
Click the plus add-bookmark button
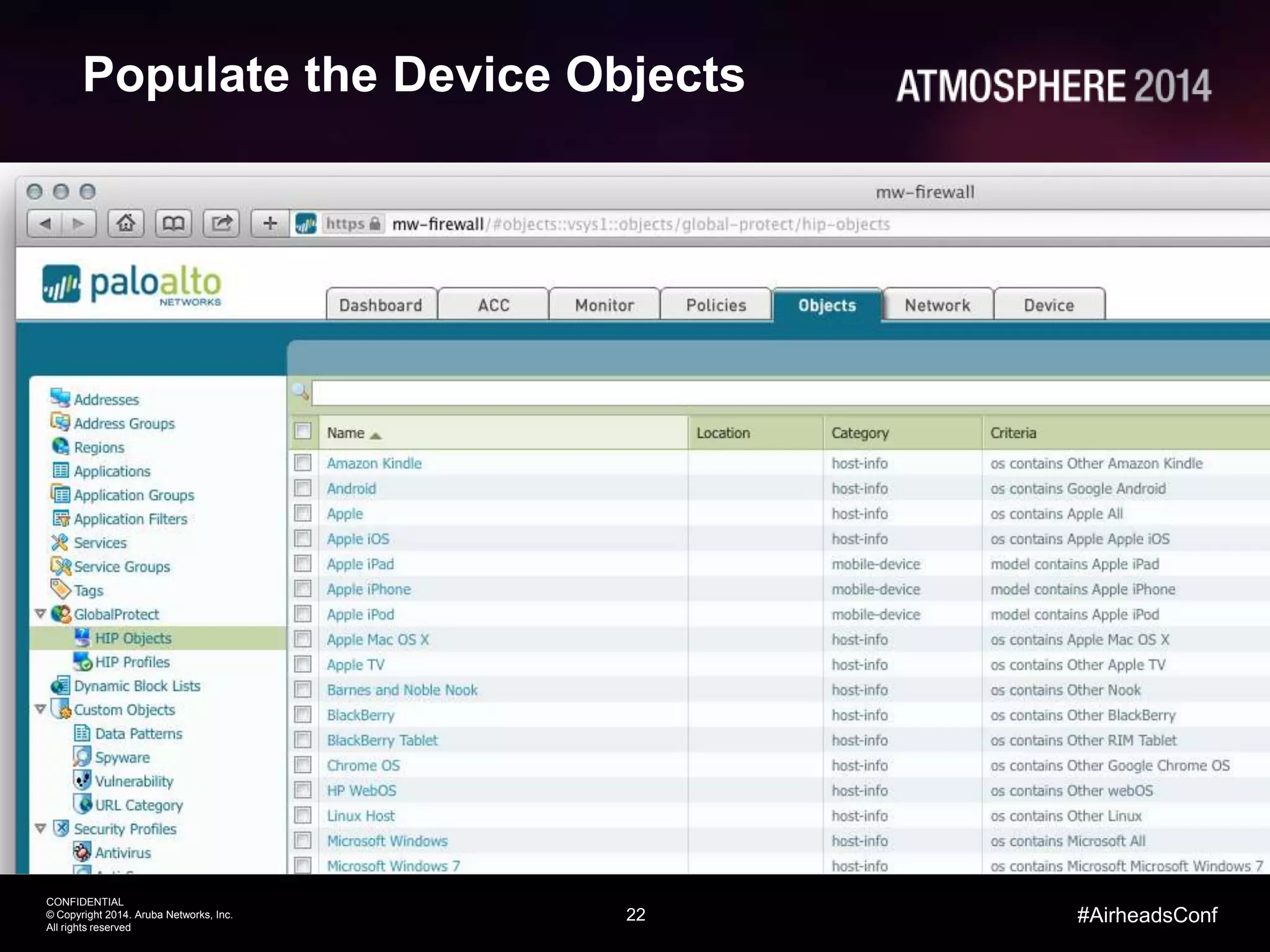pyautogui.click(x=270, y=223)
